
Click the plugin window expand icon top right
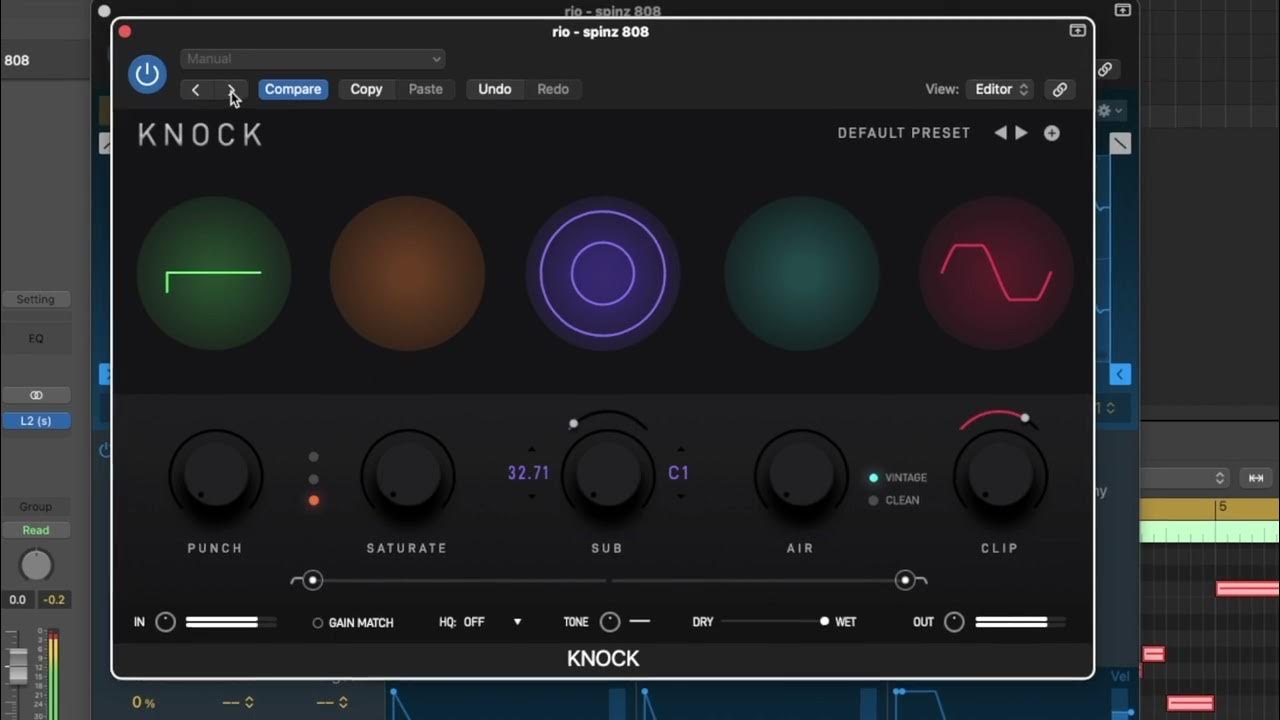[1077, 31]
